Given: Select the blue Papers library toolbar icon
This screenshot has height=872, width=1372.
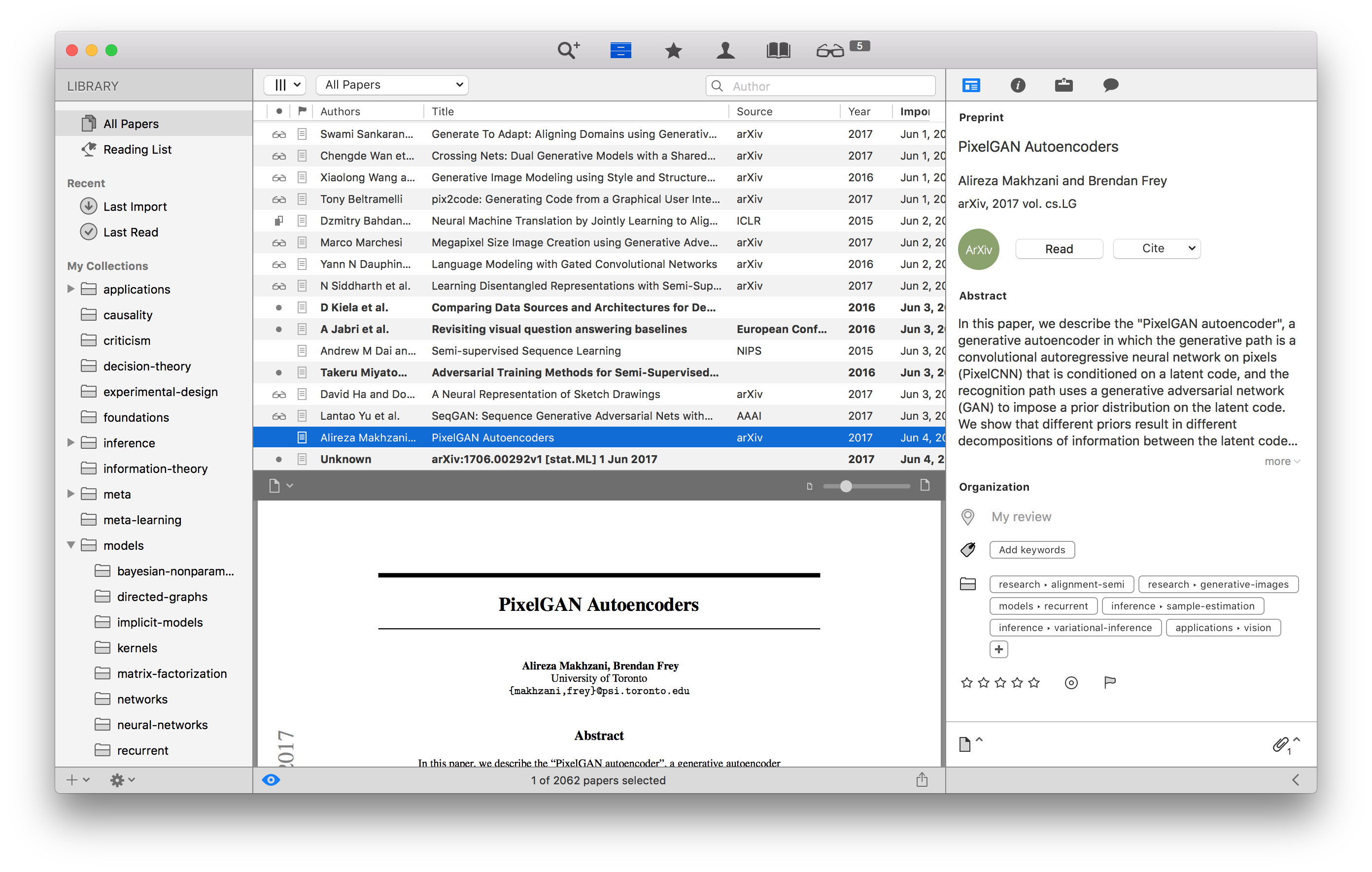Looking at the screenshot, I should [620, 50].
